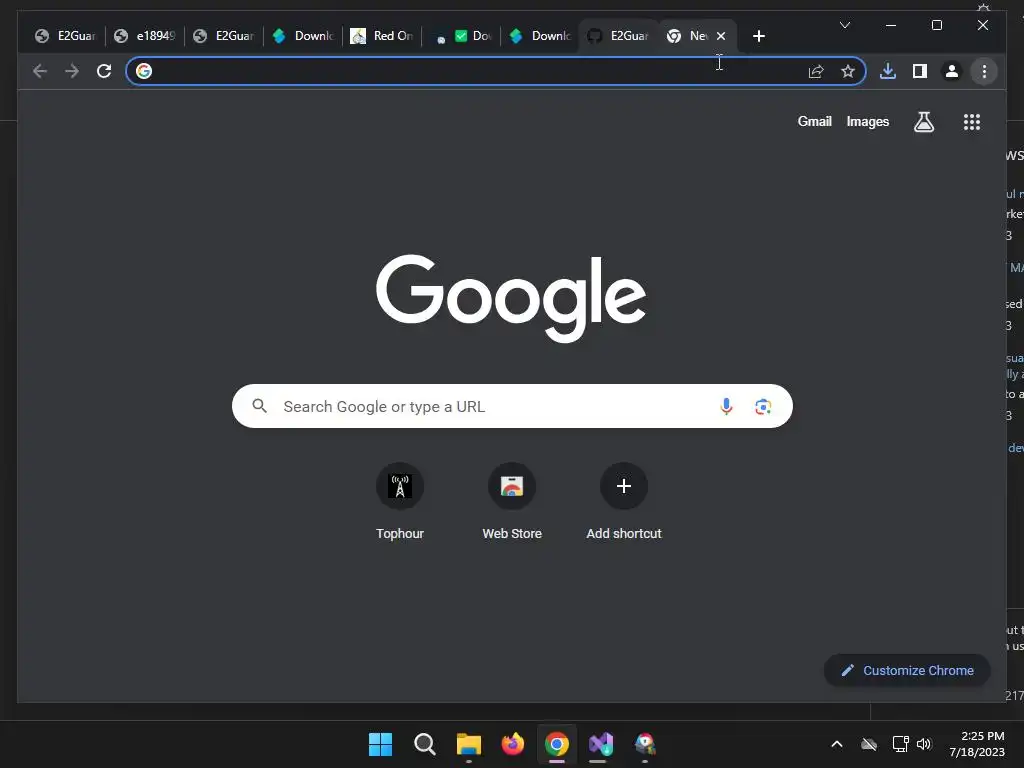Viewport: 1024px width, 768px height.
Task: Open a new tab with plus button
Action: coord(758,36)
